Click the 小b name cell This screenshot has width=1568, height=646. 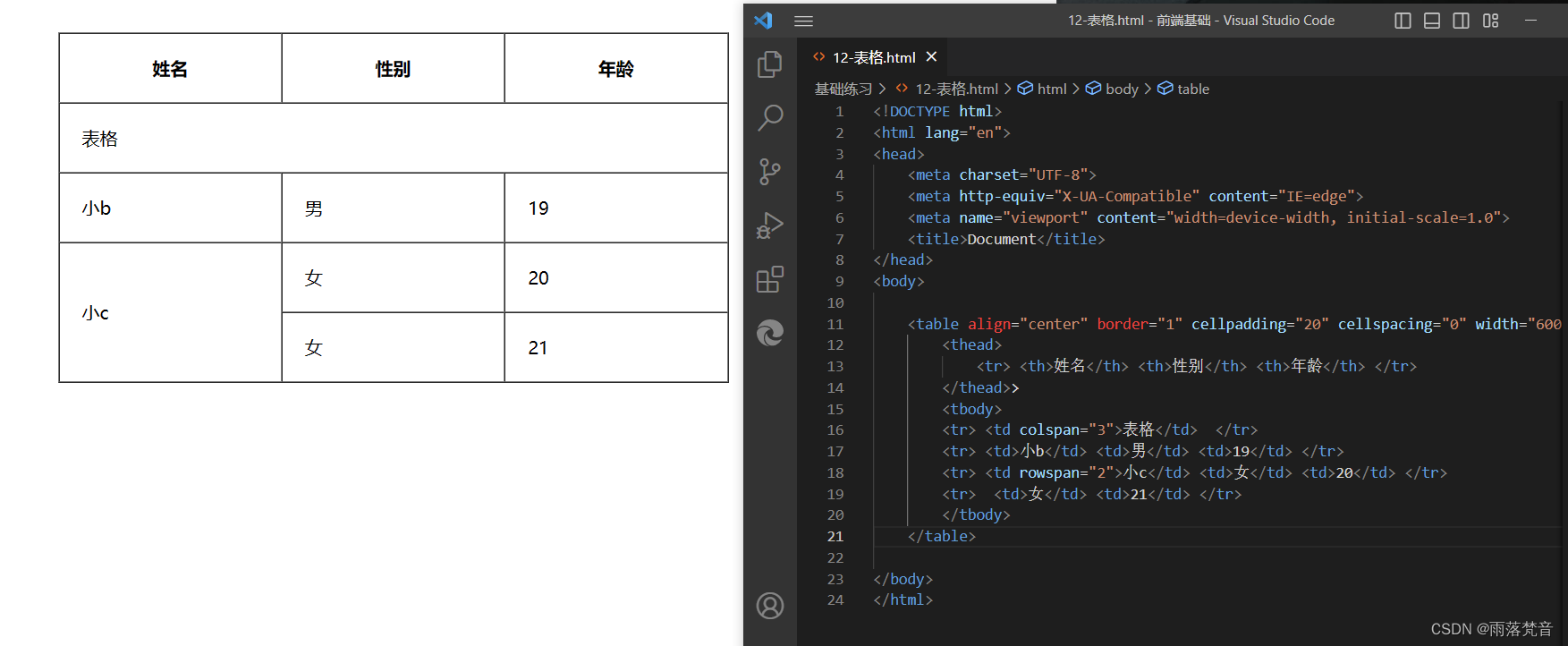point(170,208)
